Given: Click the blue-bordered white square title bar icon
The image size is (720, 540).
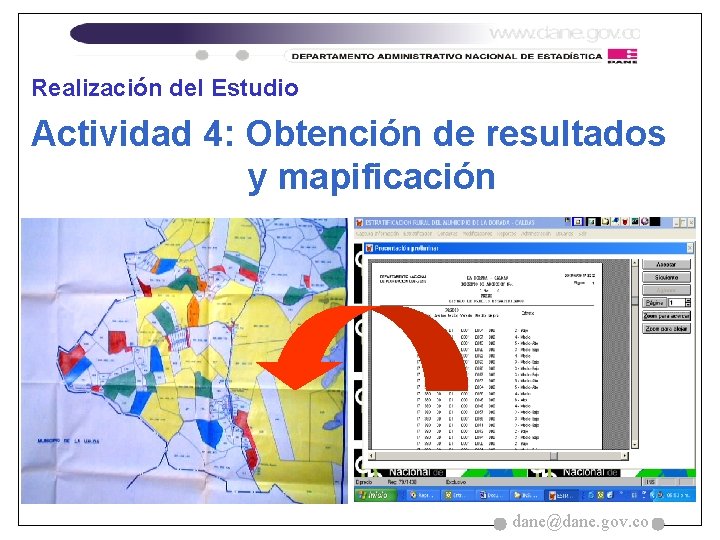Looking at the screenshot, I should pyautogui.click(x=578, y=222).
